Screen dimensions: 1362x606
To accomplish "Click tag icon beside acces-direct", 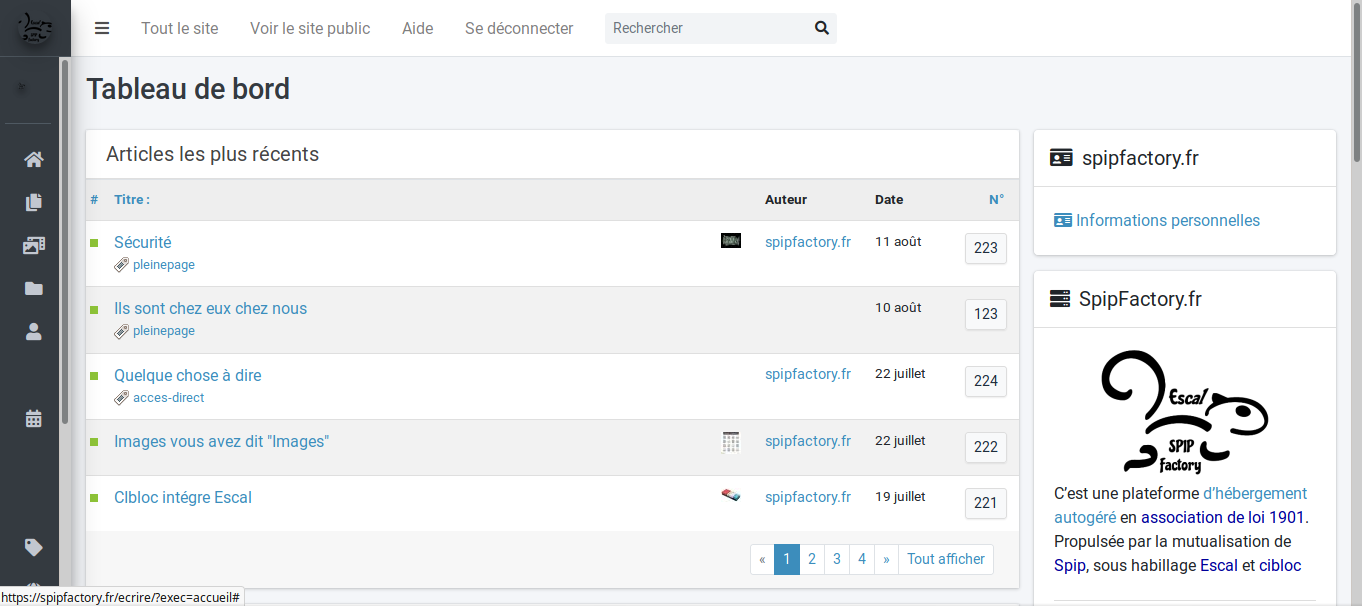I will (121, 398).
